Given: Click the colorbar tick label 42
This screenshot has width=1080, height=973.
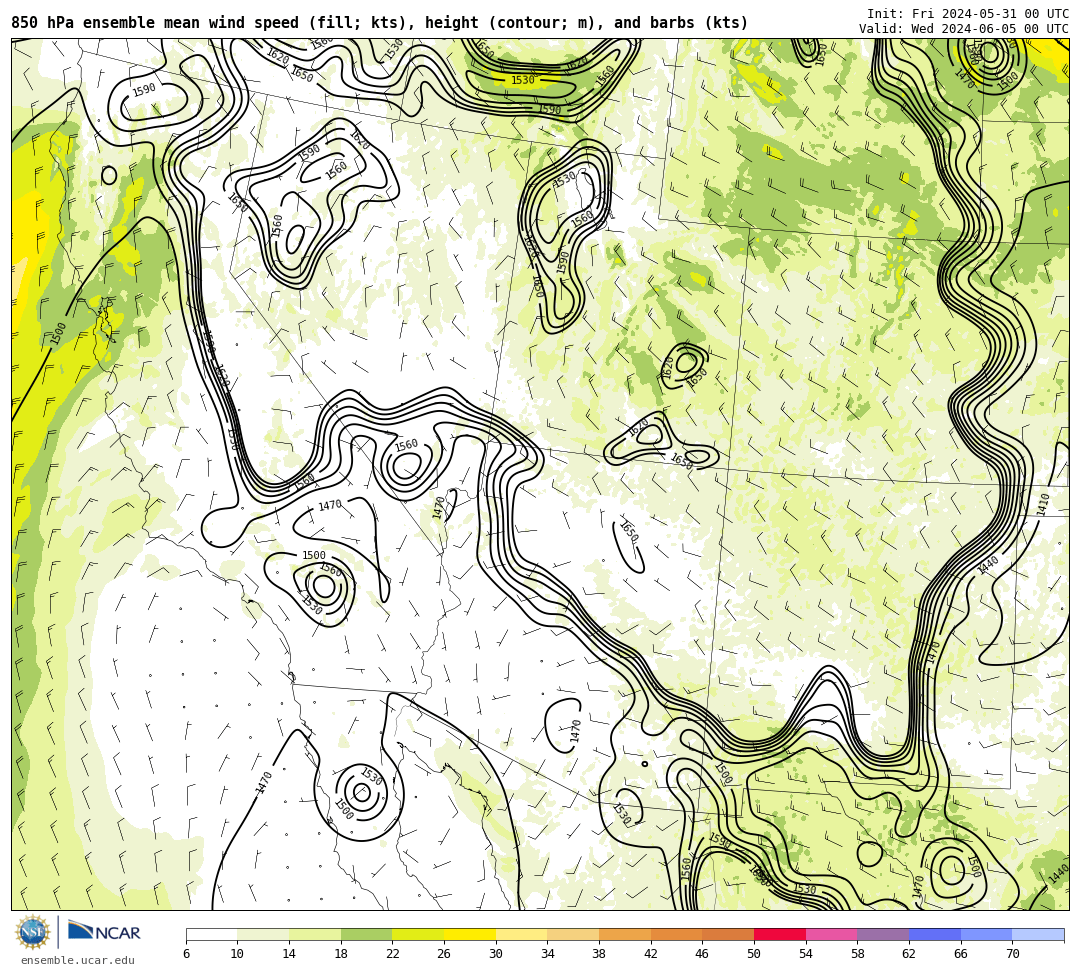Looking at the screenshot, I should tap(651, 954).
